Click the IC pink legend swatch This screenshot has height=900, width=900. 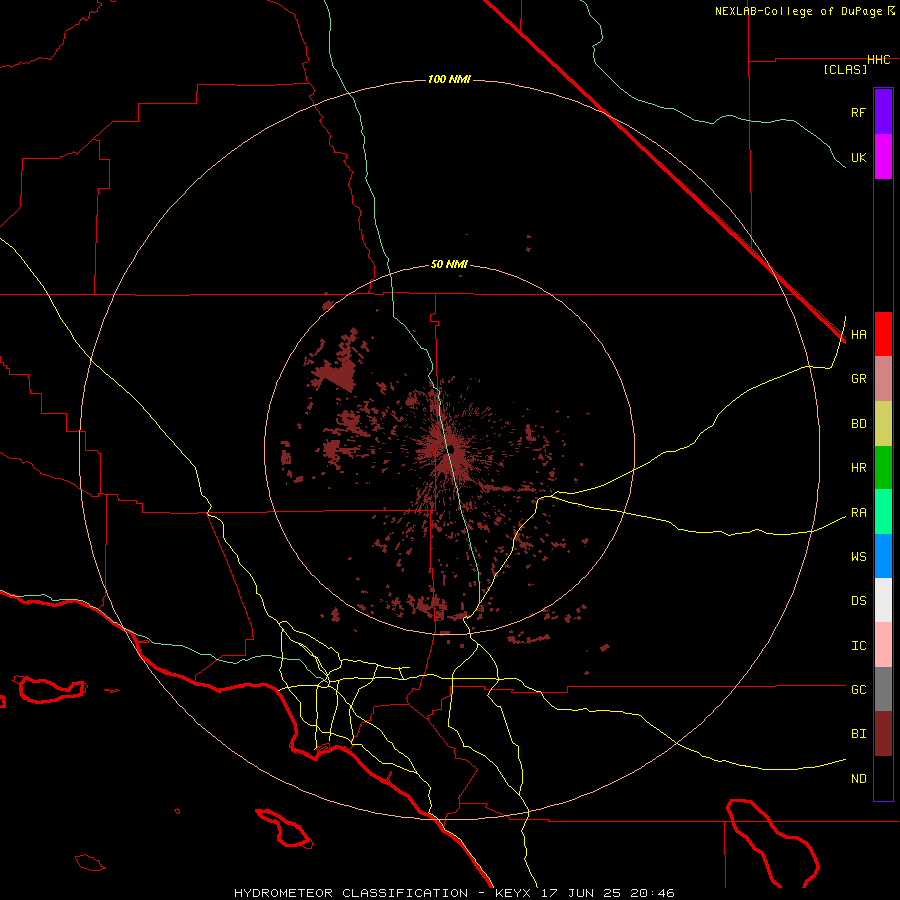[883, 645]
